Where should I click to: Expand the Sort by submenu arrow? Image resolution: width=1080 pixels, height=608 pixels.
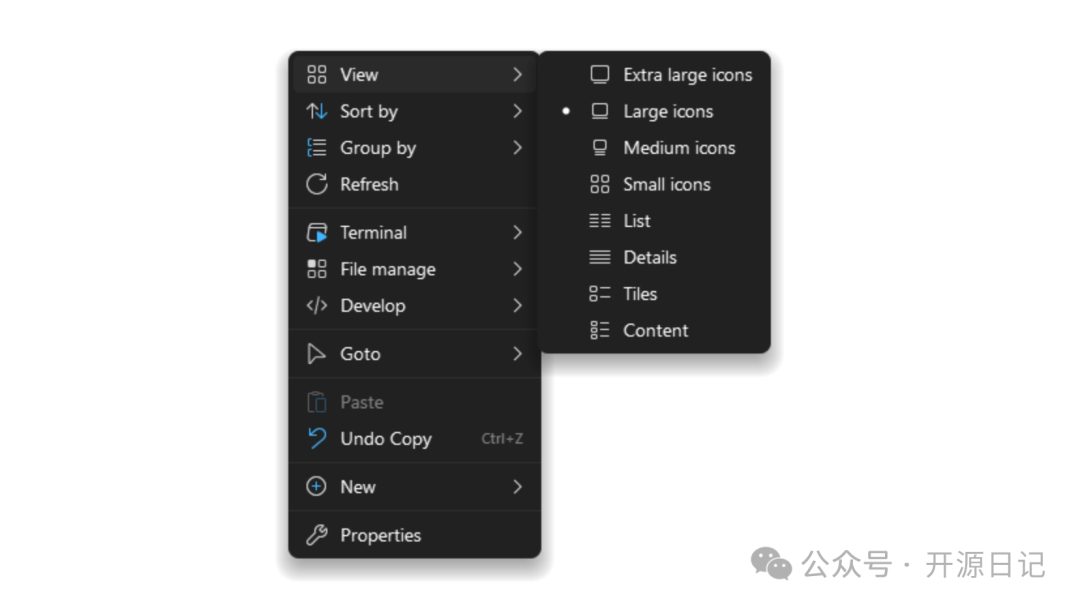(x=517, y=111)
